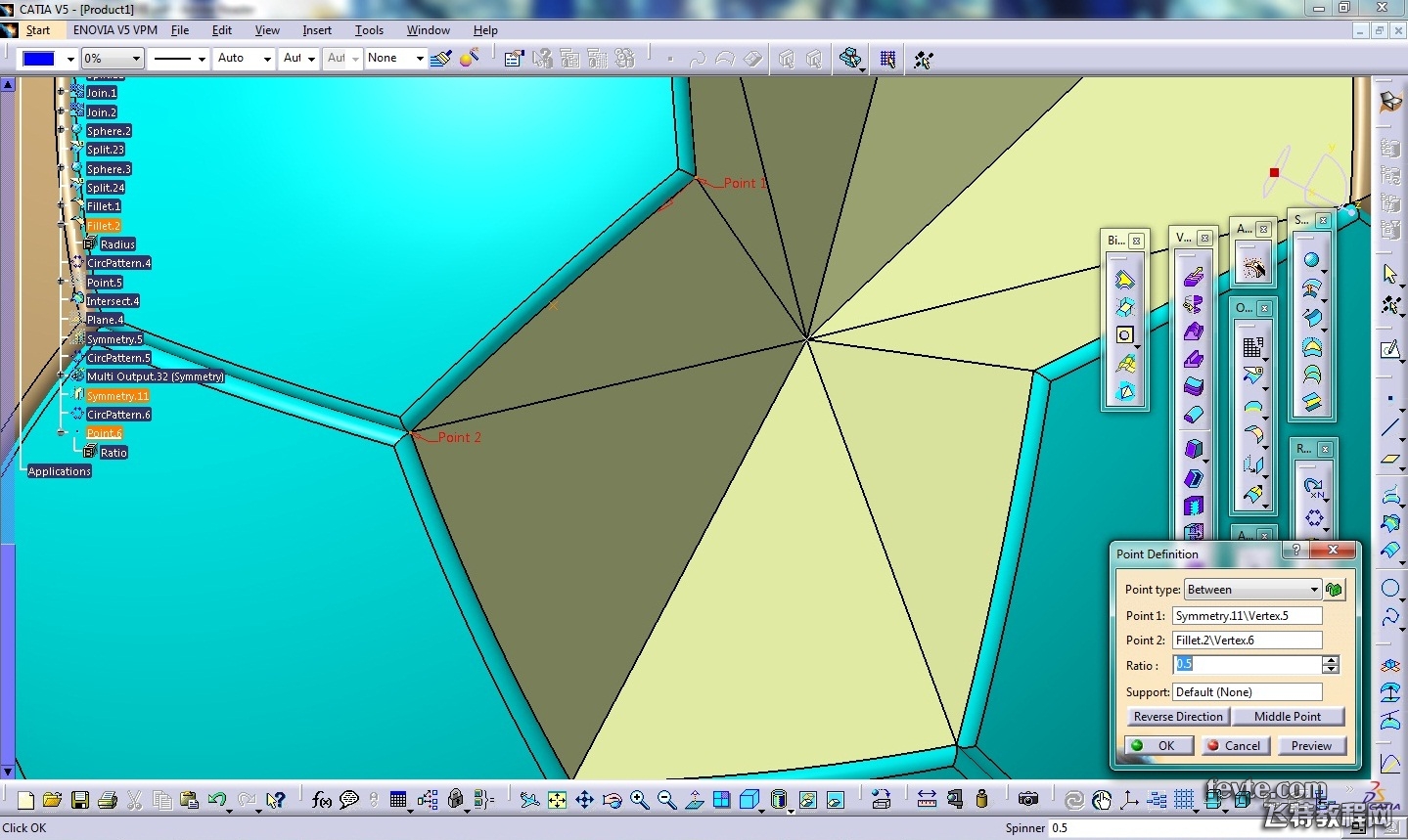
Task: Click the Zoom Out magnifier icon
Action: tap(667, 800)
